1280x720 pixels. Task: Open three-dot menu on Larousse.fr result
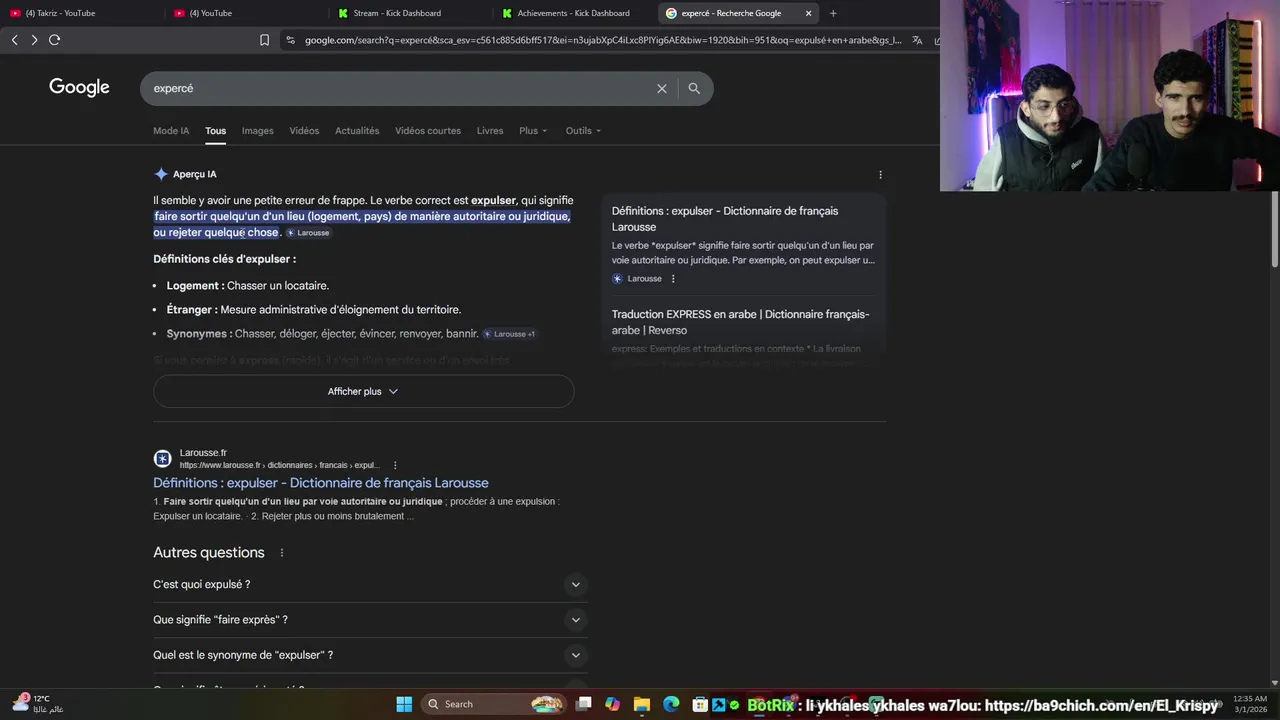(395, 465)
